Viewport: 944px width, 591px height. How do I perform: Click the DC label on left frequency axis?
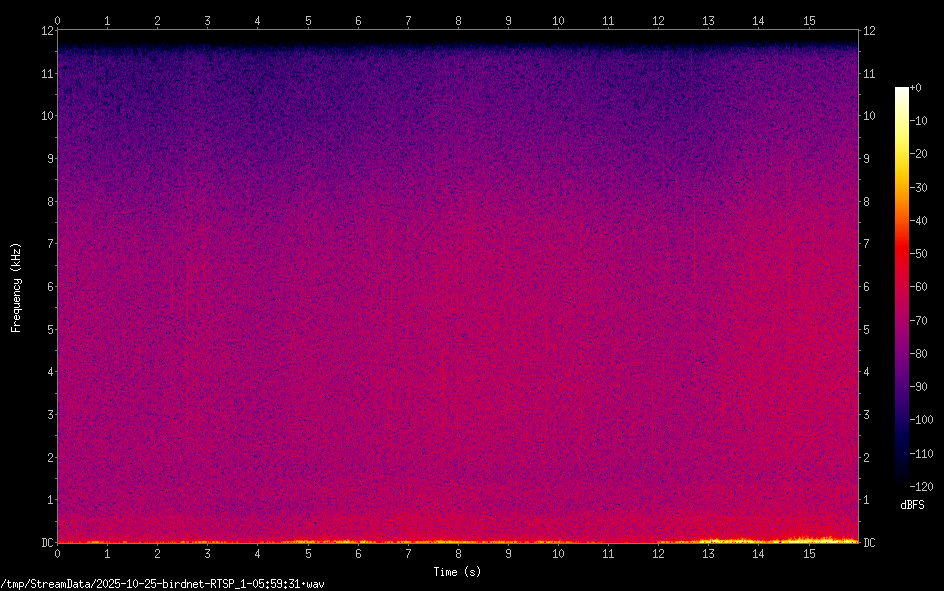pyautogui.click(x=46, y=543)
